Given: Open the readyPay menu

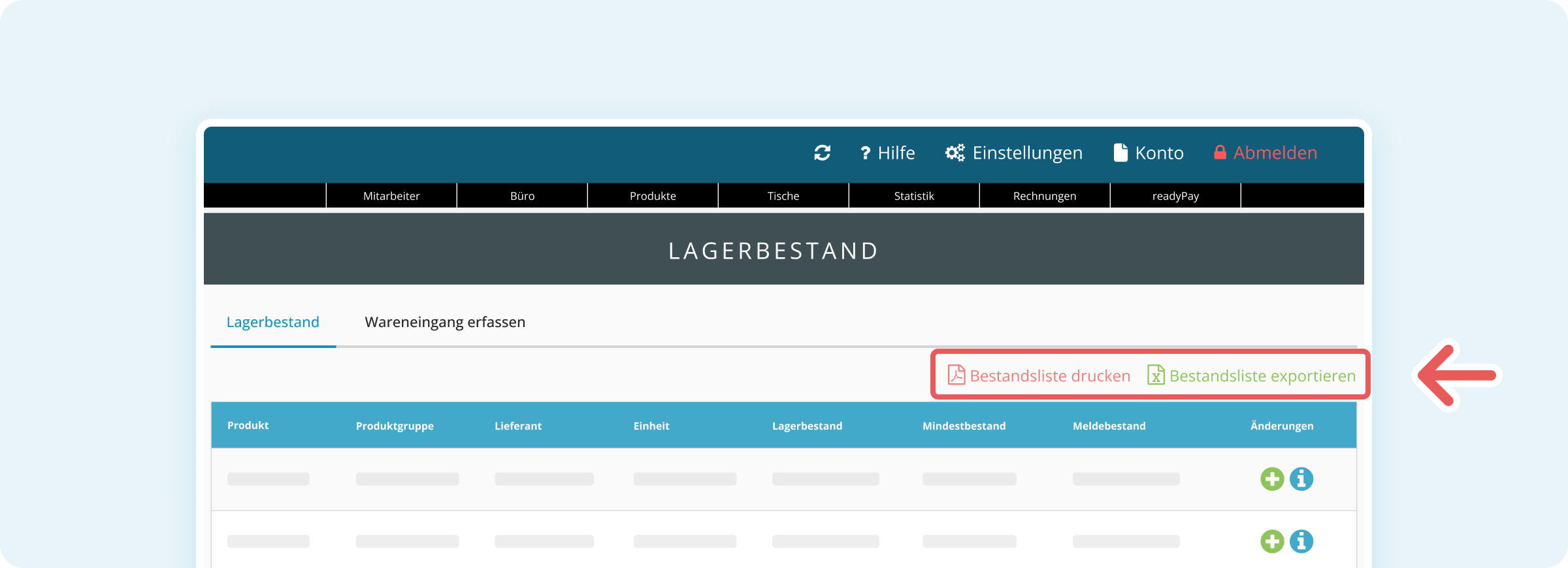Looking at the screenshot, I should pos(1175,196).
